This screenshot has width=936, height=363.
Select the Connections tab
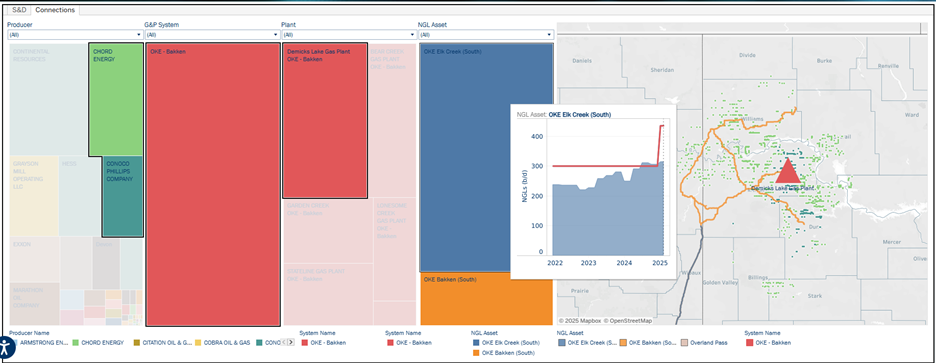tap(55, 10)
